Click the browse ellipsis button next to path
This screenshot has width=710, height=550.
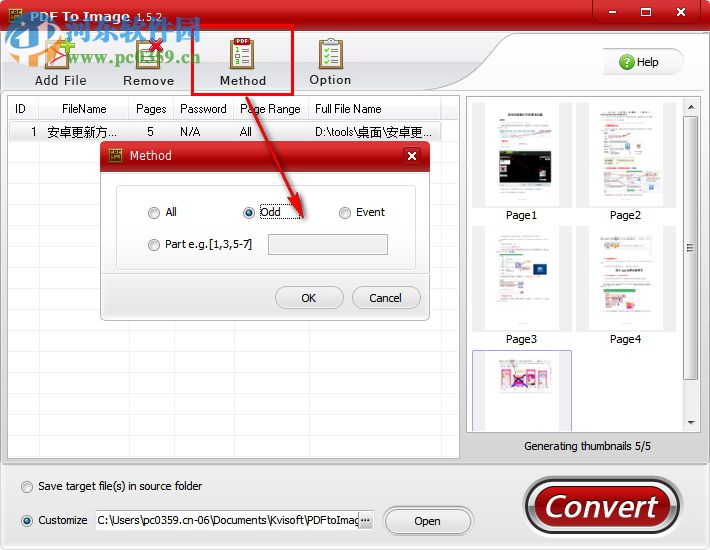(365, 521)
